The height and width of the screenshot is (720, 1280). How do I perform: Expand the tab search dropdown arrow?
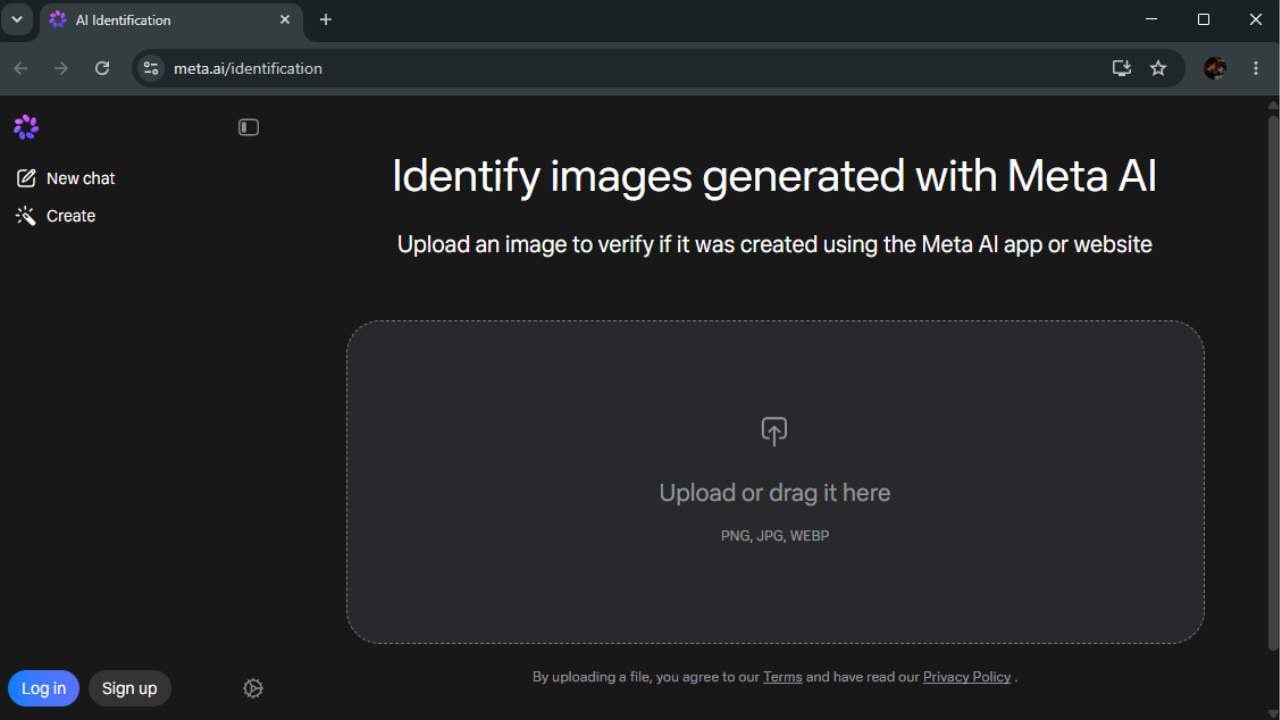[x=17, y=19]
